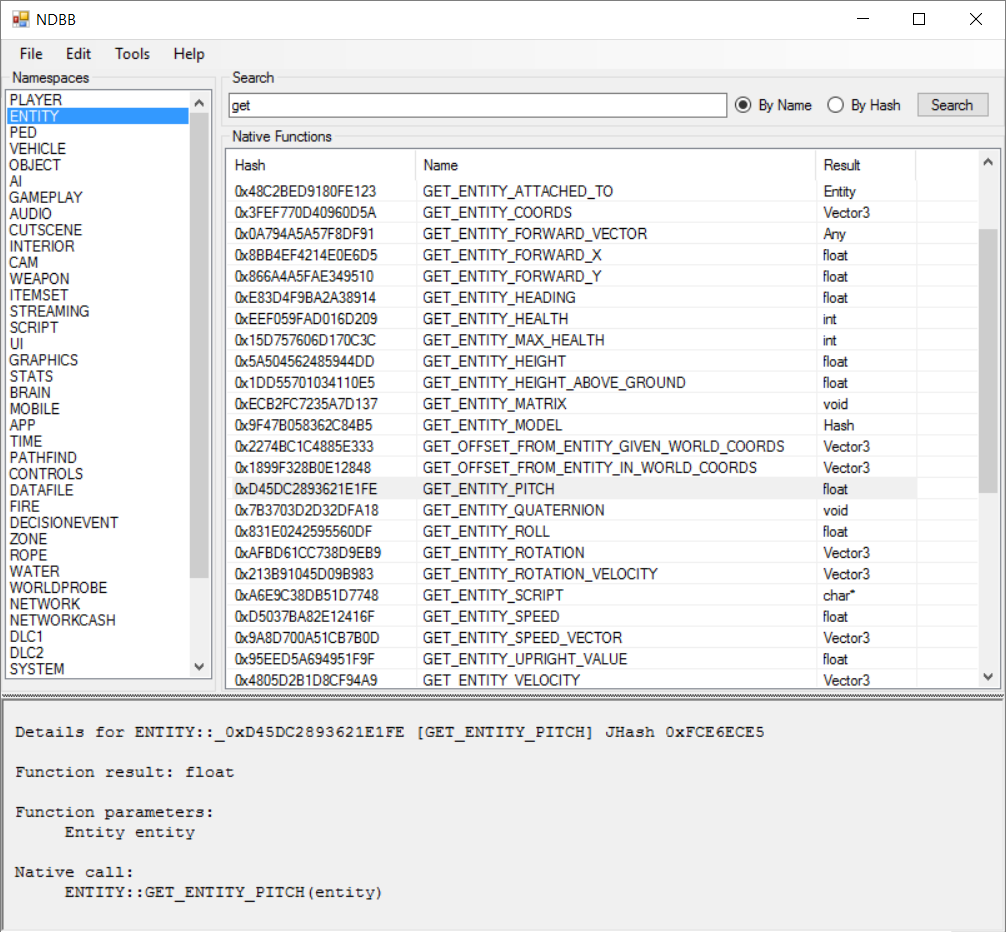Select the ENTITY namespace
This screenshot has height=932, width=1006.
point(98,116)
